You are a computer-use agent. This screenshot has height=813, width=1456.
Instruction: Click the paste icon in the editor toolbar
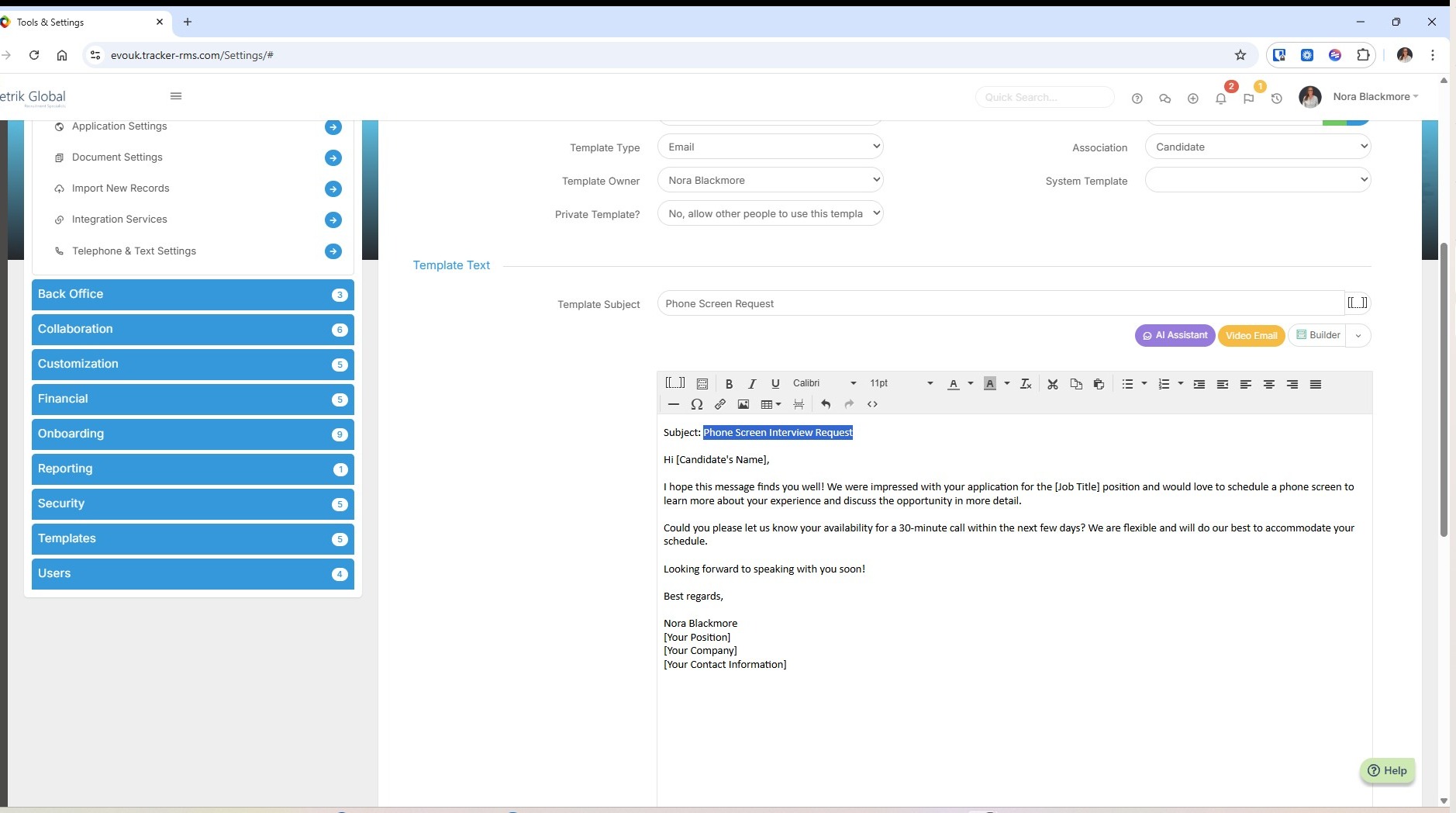(x=1099, y=384)
